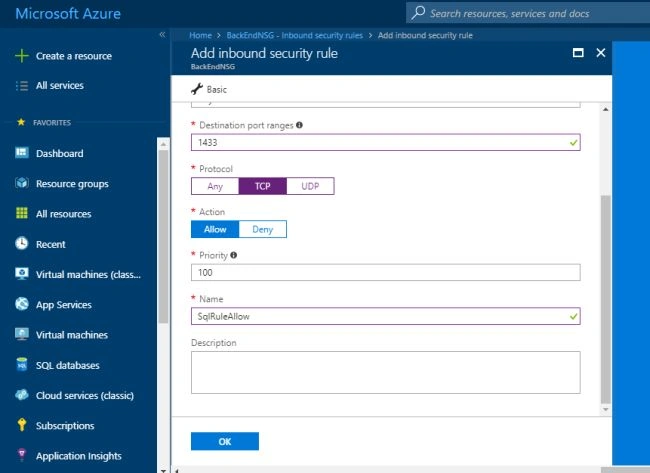The width and height of the screenshot is (650, 473).
Task: Click the OK button
Action: 225,441
